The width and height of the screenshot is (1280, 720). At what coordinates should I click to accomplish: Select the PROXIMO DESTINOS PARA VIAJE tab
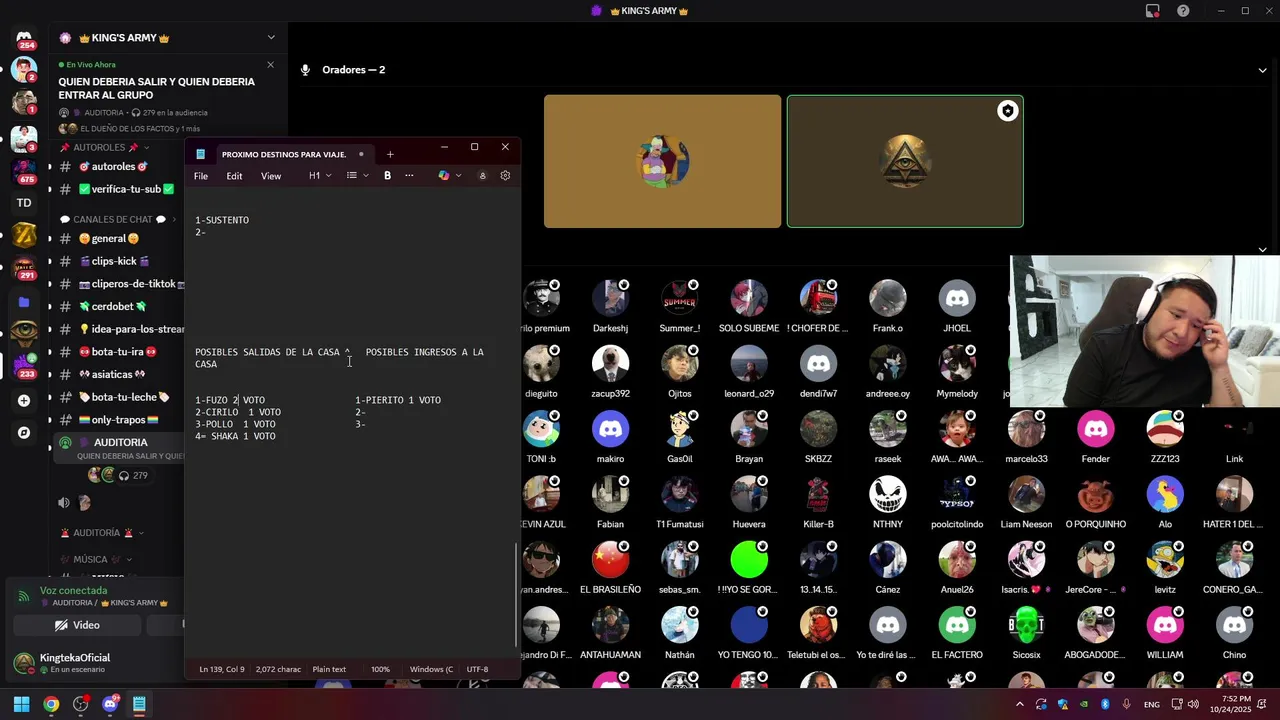(x=283, y=154)
